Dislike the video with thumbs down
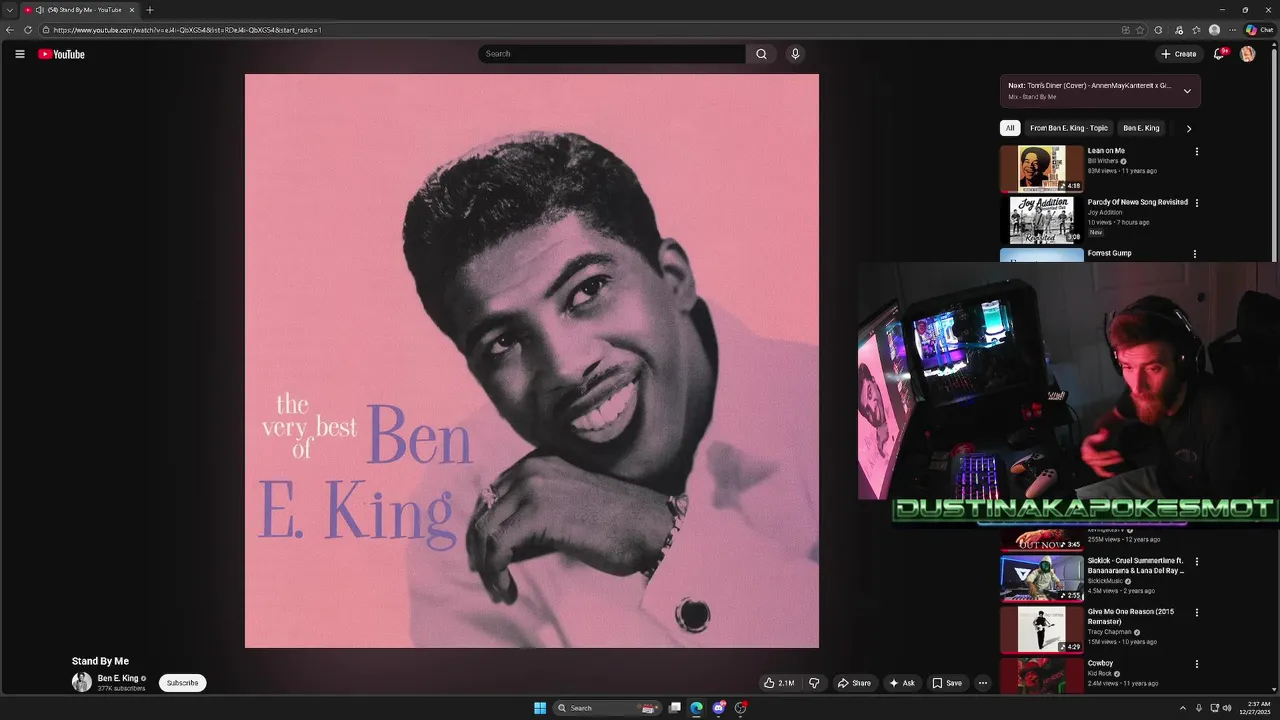Screen dimensions: 1280x720 [x=814, y=683]
